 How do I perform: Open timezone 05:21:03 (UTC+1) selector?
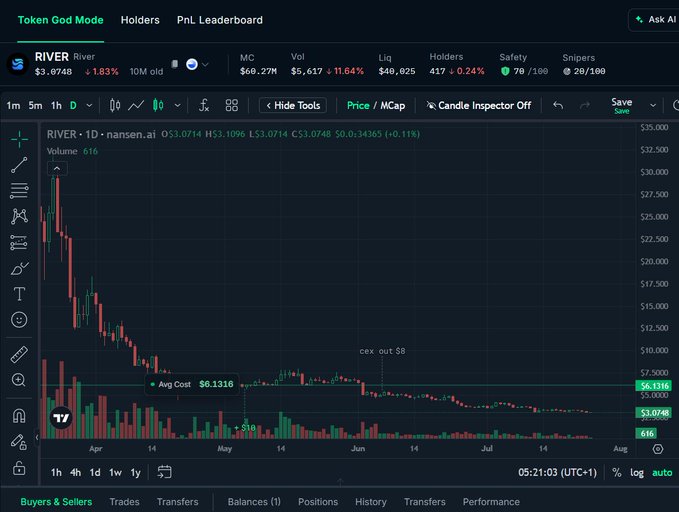tap(557, 472)
